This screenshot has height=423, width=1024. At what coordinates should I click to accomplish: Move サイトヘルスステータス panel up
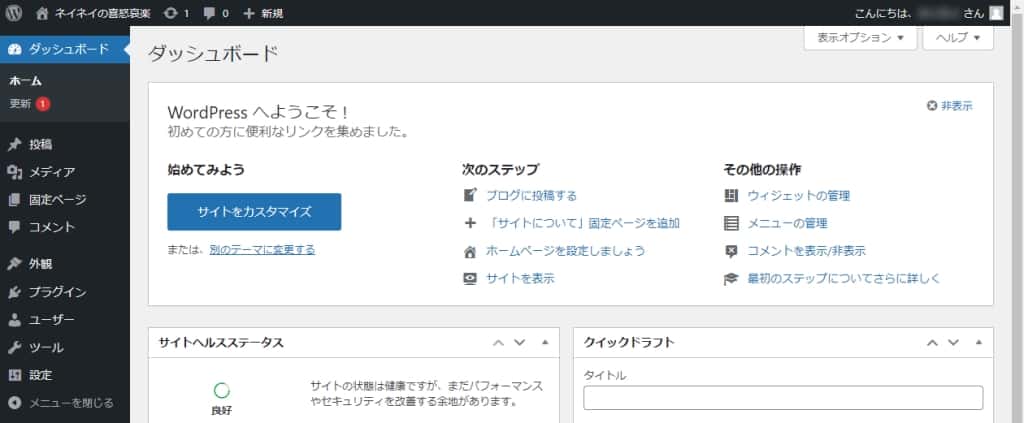pos(498,343)
